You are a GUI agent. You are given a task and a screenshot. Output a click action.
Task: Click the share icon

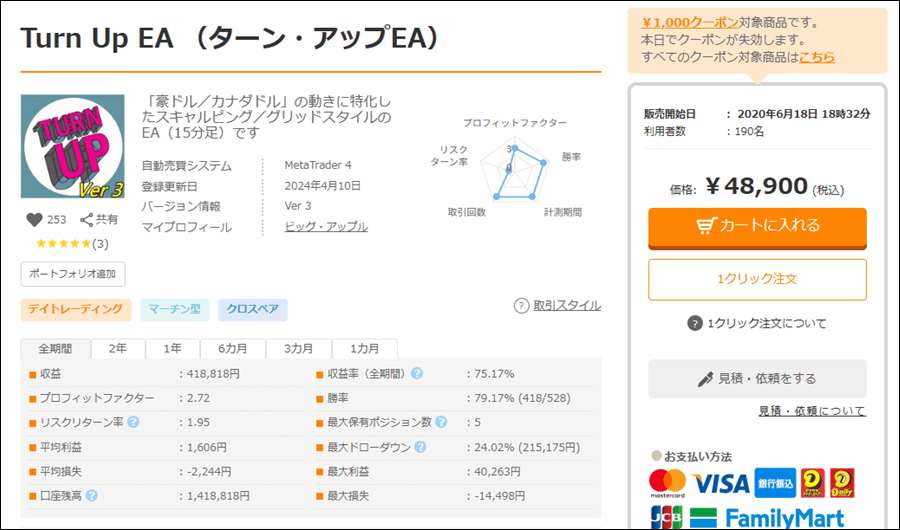(87, 220)
